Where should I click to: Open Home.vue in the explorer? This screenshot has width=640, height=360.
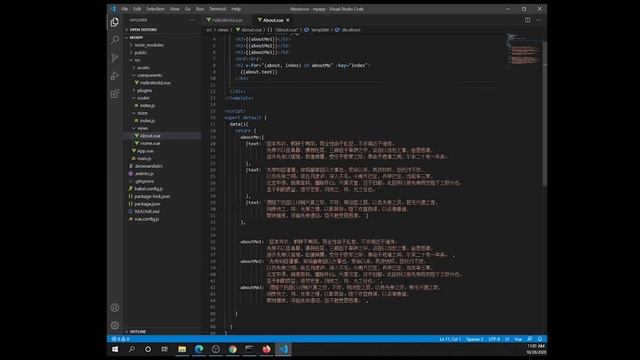click(162, 143)
